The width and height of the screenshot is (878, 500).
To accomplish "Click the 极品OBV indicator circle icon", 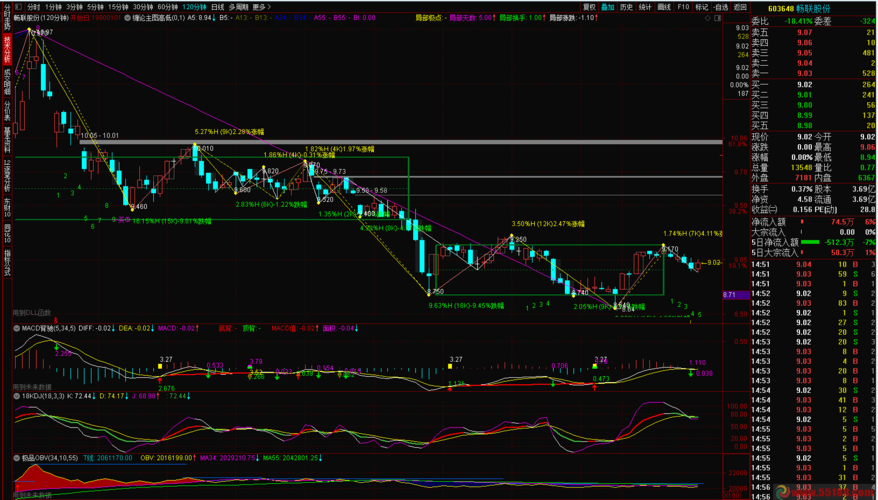I will [18, 457].
